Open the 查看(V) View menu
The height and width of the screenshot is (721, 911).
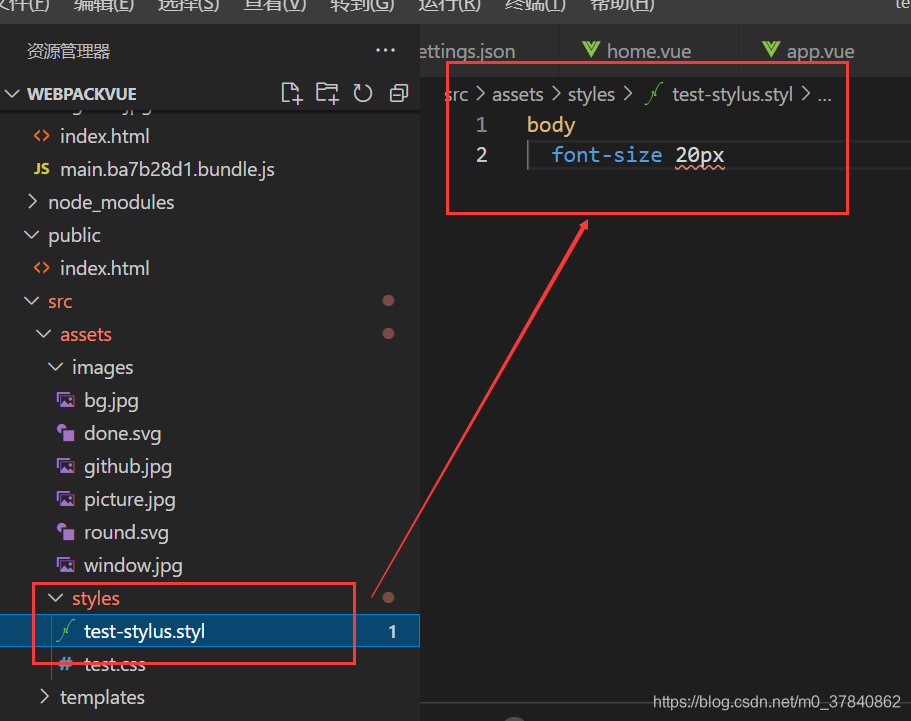pyautogui.click(x=275, y=6)
